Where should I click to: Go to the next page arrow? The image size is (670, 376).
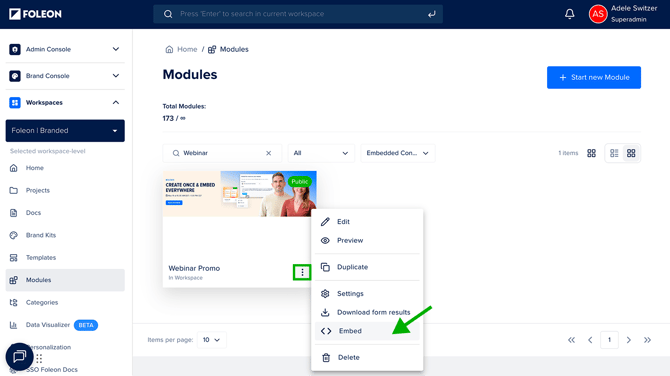click(x=629, y=340)
